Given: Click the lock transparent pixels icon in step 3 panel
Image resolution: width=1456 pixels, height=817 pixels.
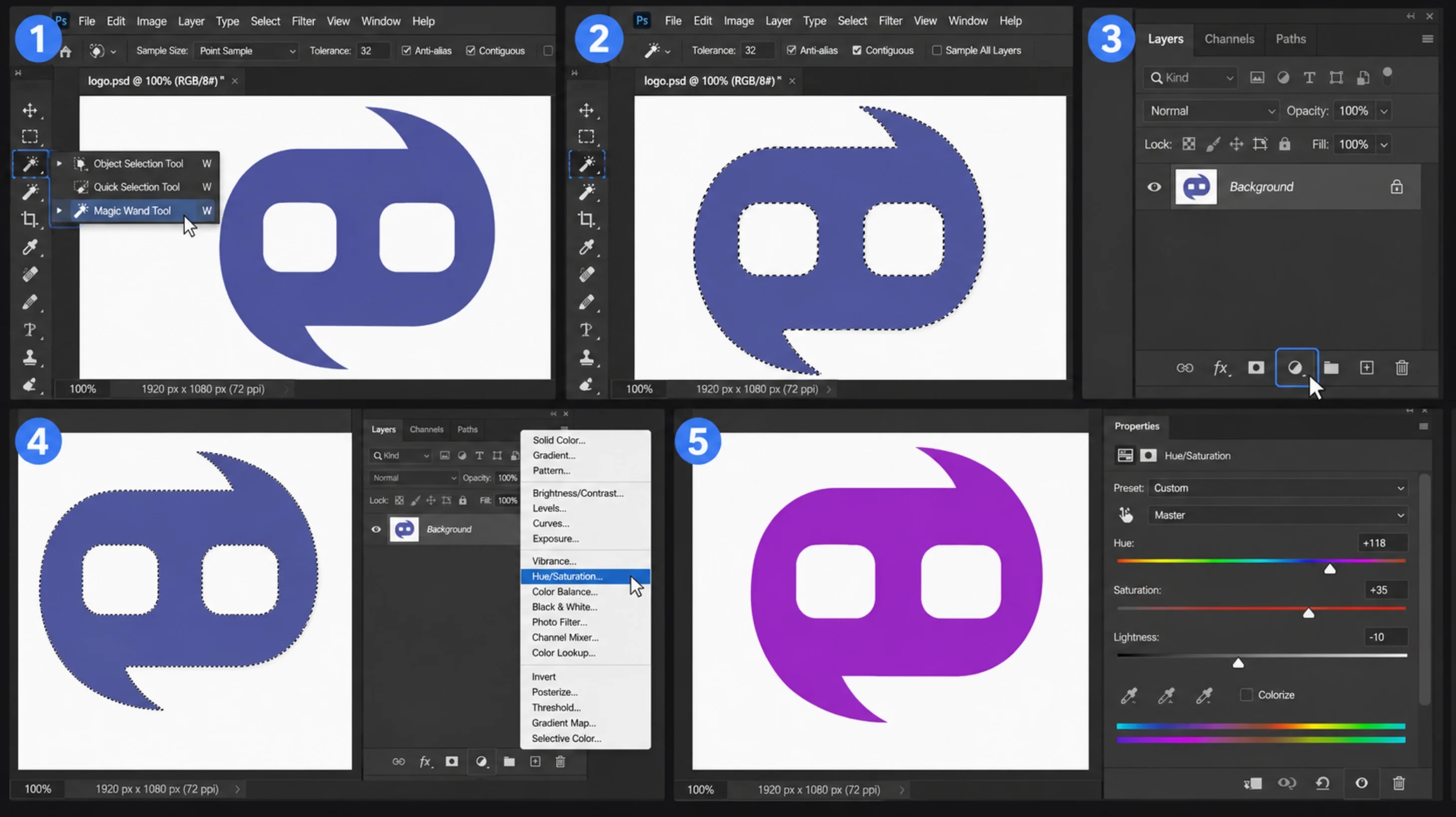Looking at the screenshot, I should [1189, 144].
